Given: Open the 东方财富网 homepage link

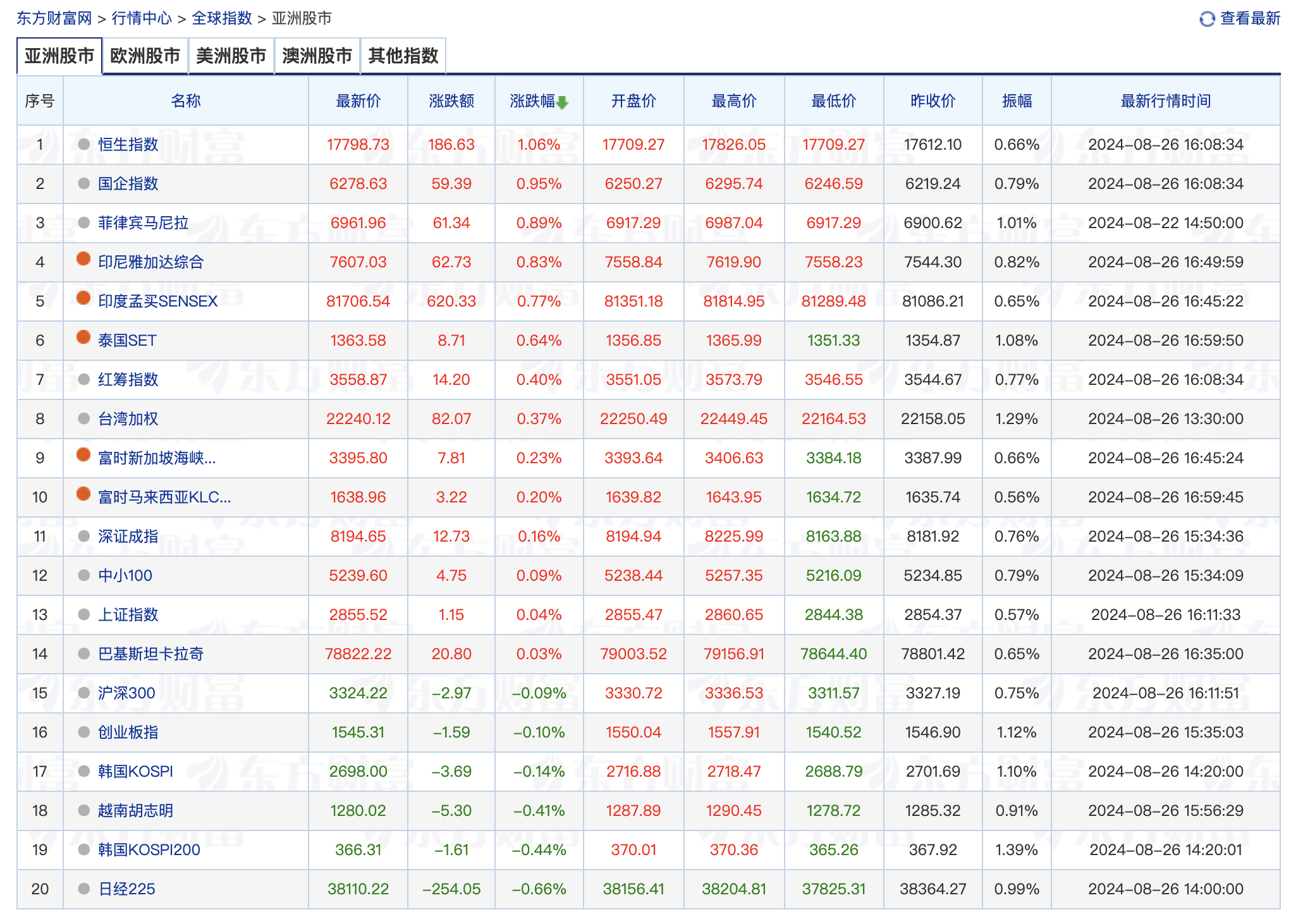Looking at the screenshot, I should point(53,19).
